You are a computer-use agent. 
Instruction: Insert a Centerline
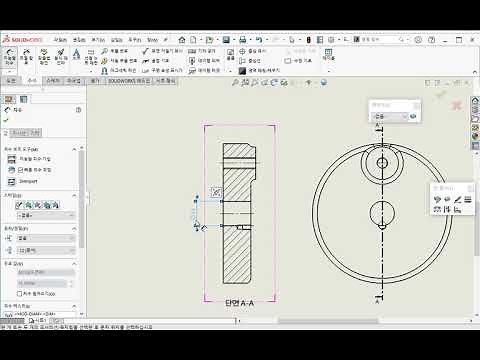point(250,61)
